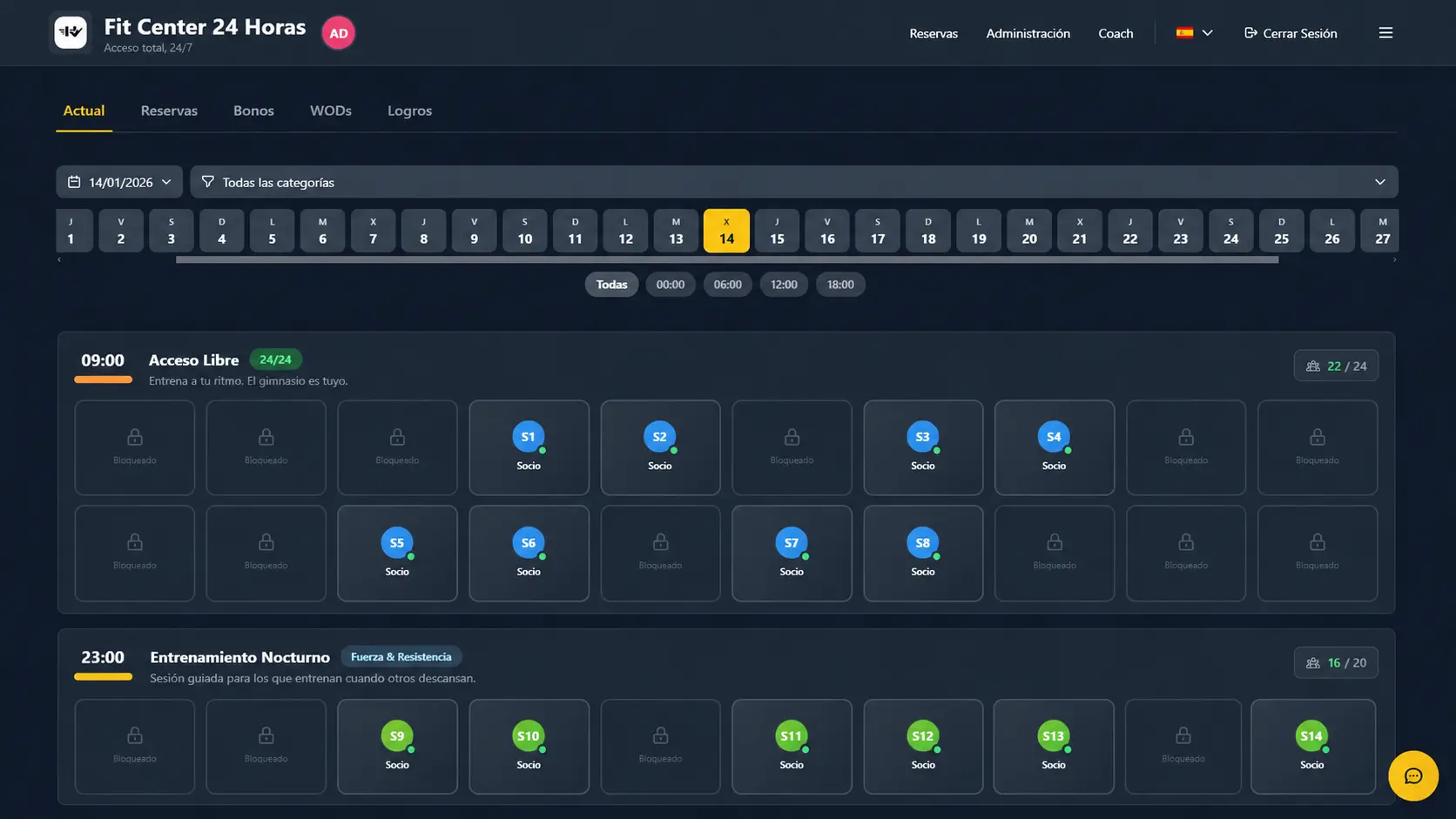Click the calendar icon in date picker
Screen dimensions: 1456x819
[74, 182]
